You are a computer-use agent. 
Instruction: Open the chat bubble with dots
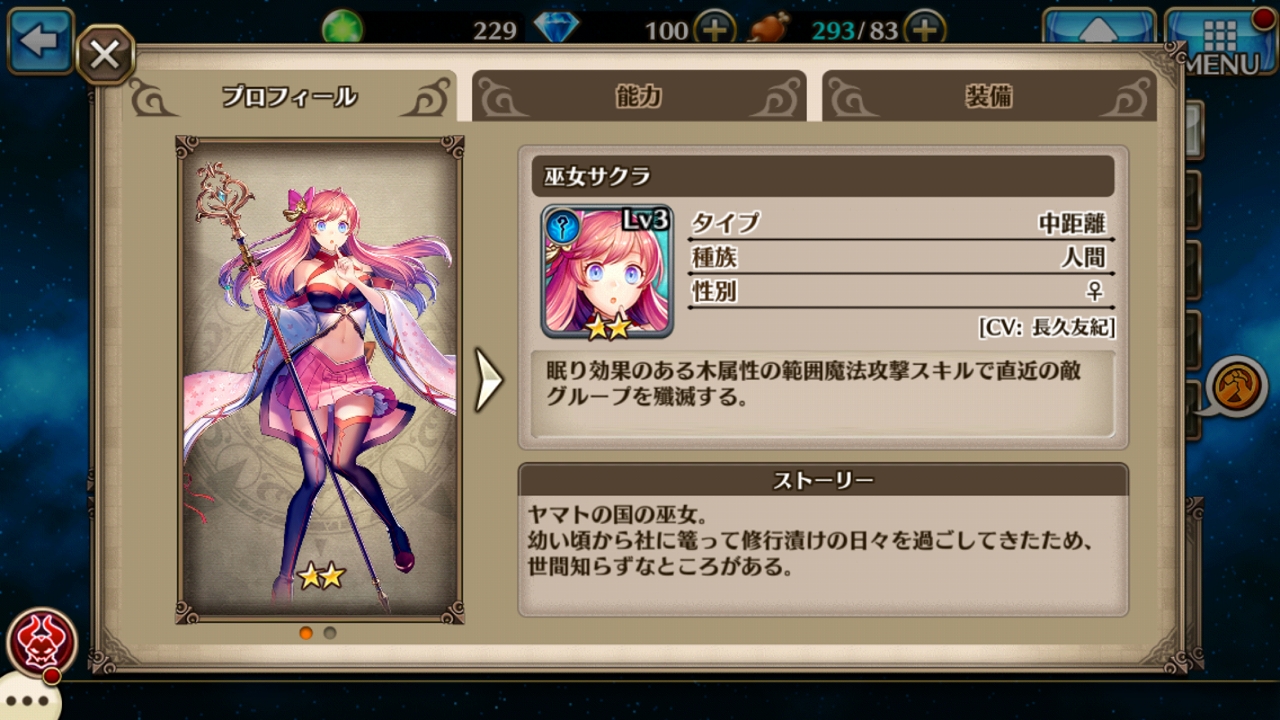(x=26, y=700)
